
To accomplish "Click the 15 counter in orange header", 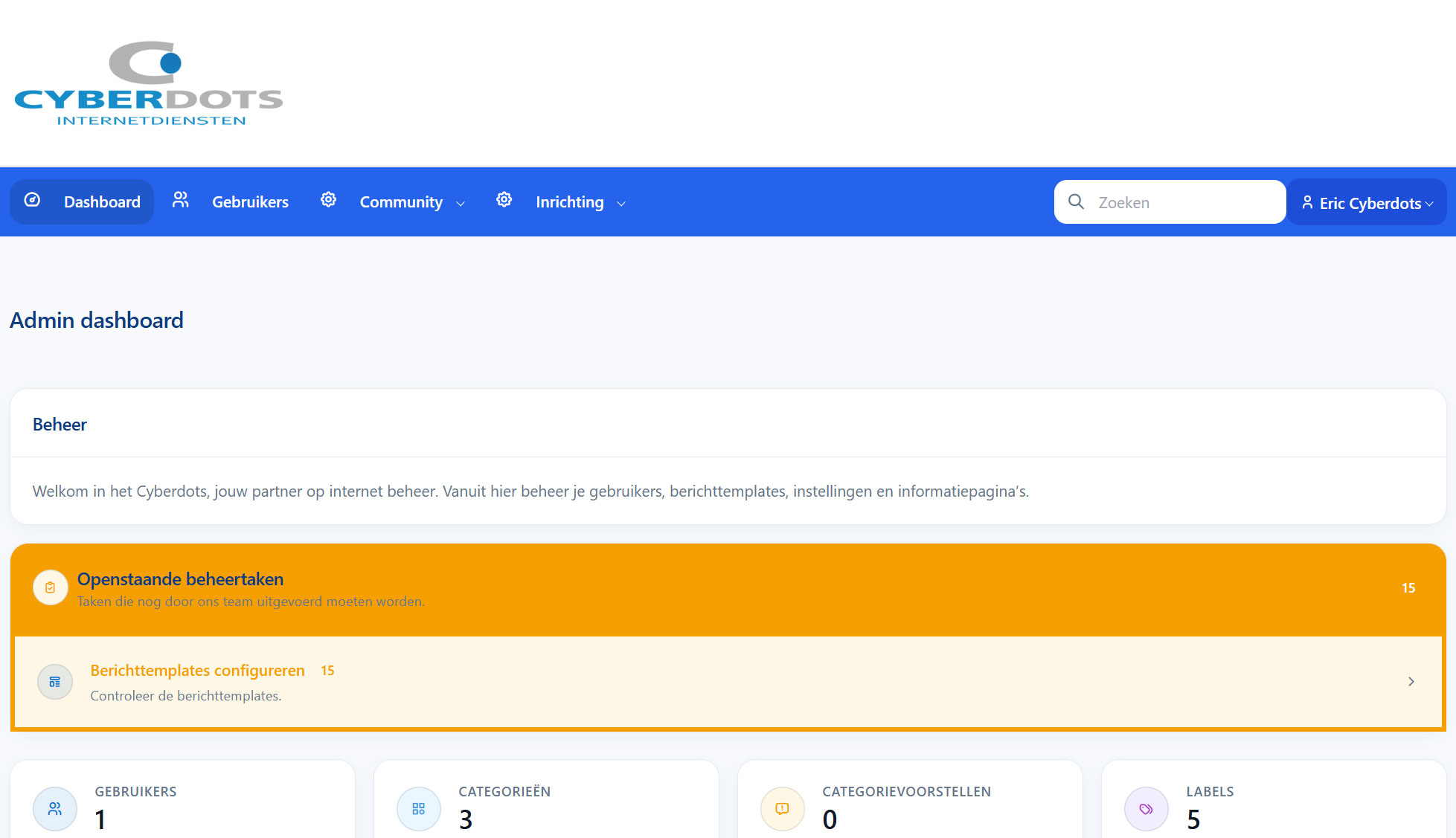I will coord(1408,588).
